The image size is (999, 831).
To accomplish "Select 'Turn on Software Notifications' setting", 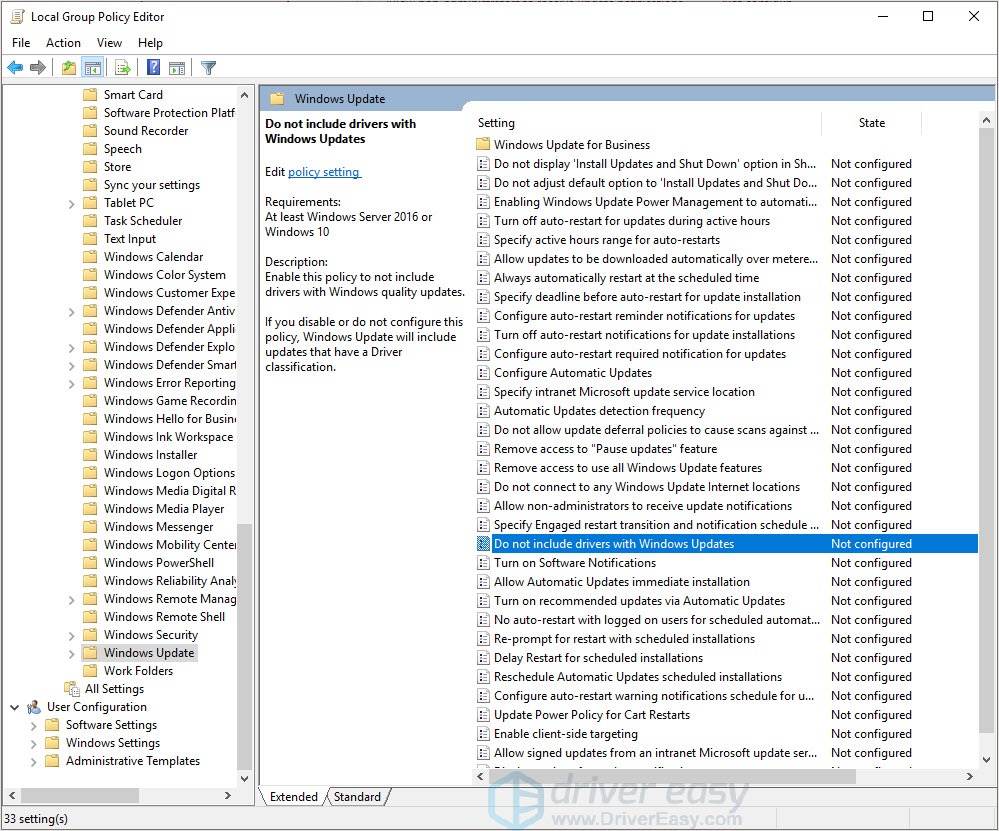I will coord(572,562).
